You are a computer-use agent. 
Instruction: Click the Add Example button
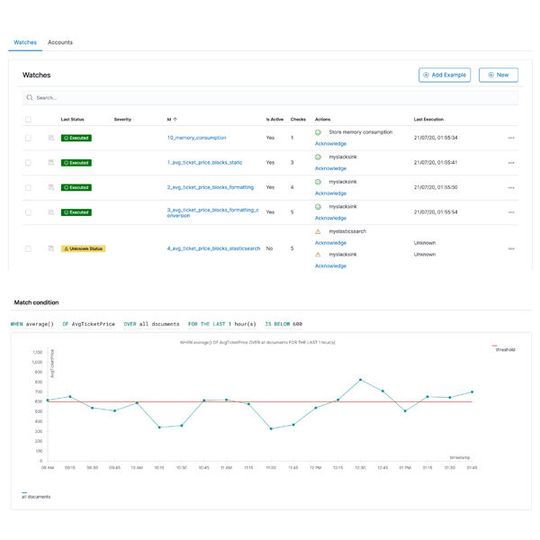pyautogui.click(x=444, y=75)
